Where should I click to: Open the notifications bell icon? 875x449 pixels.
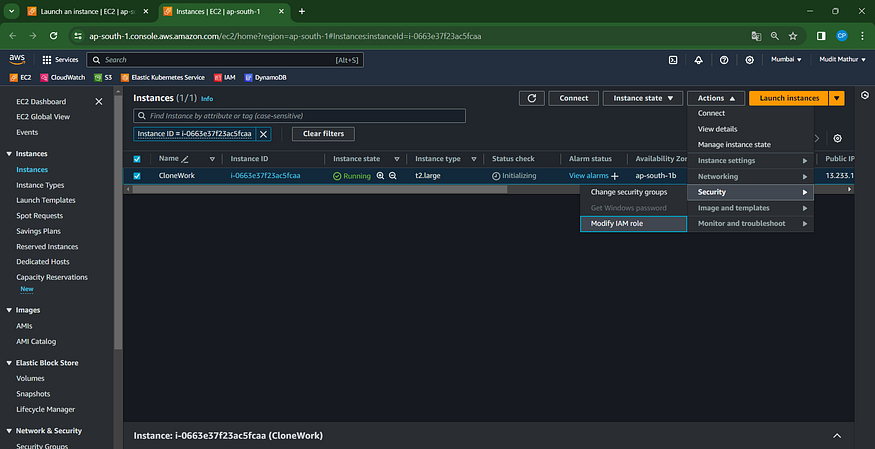[699, 60]
